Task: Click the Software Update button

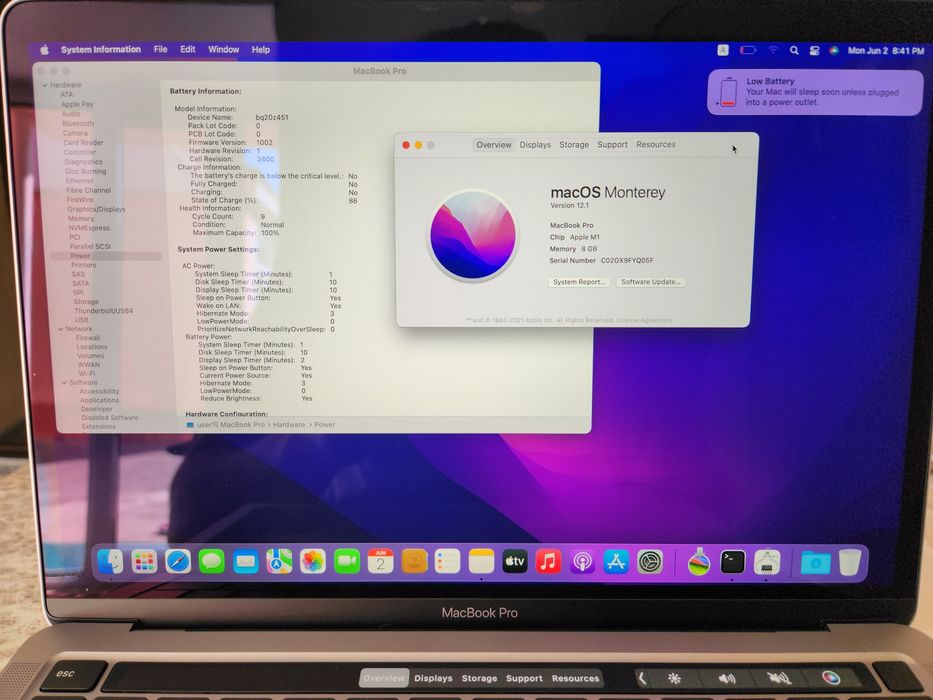Action: [650, 282]
